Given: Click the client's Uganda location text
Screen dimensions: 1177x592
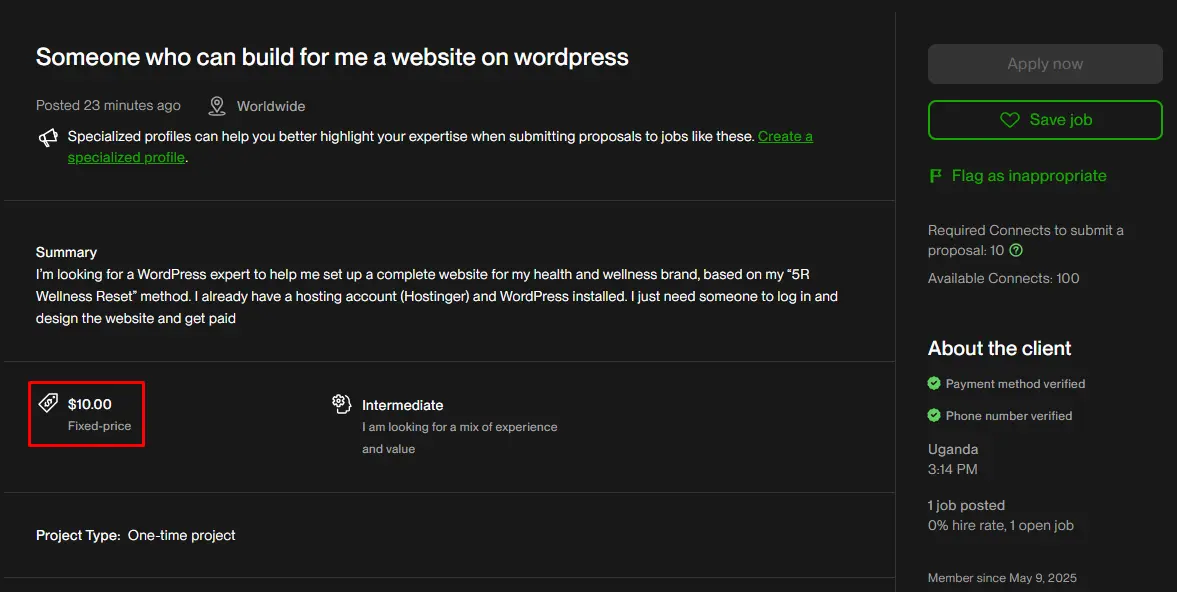Looking at the screenshot, I should point(953,449).
